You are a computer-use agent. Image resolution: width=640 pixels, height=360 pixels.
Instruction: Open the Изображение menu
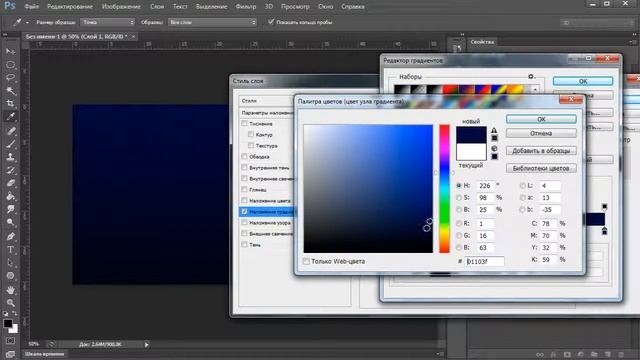coord(121,7)
